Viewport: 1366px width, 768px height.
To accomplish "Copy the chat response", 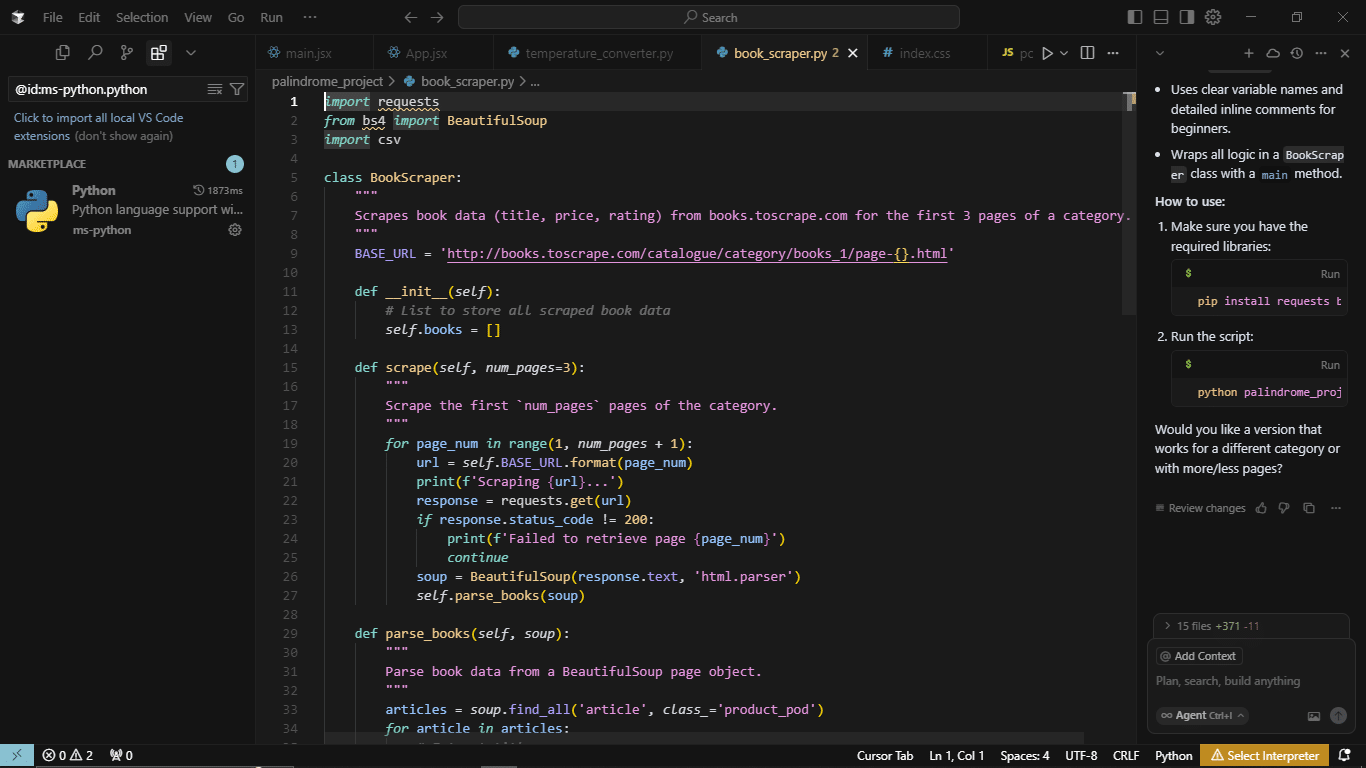I will (x=1309, y=508).
